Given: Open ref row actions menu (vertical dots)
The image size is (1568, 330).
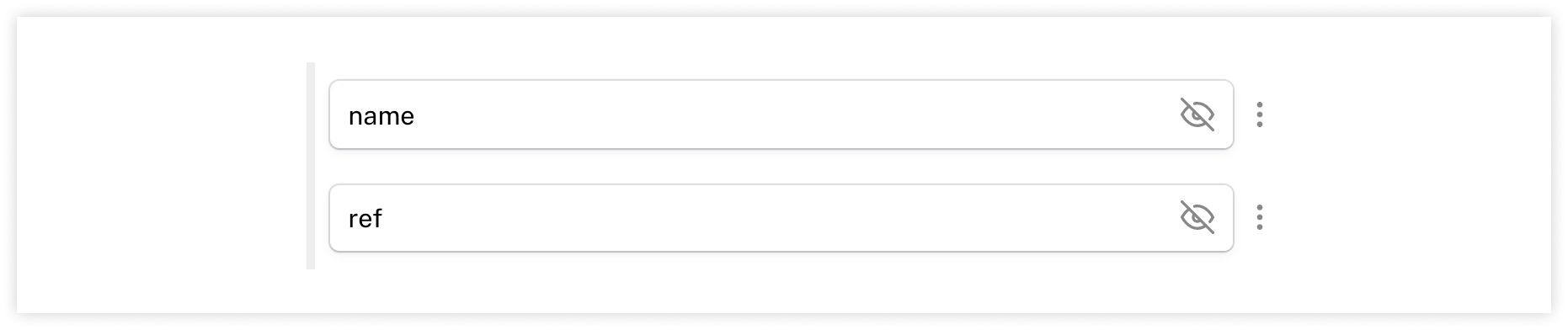Looking at the screenshot, I should click(x=1259, y=217).
